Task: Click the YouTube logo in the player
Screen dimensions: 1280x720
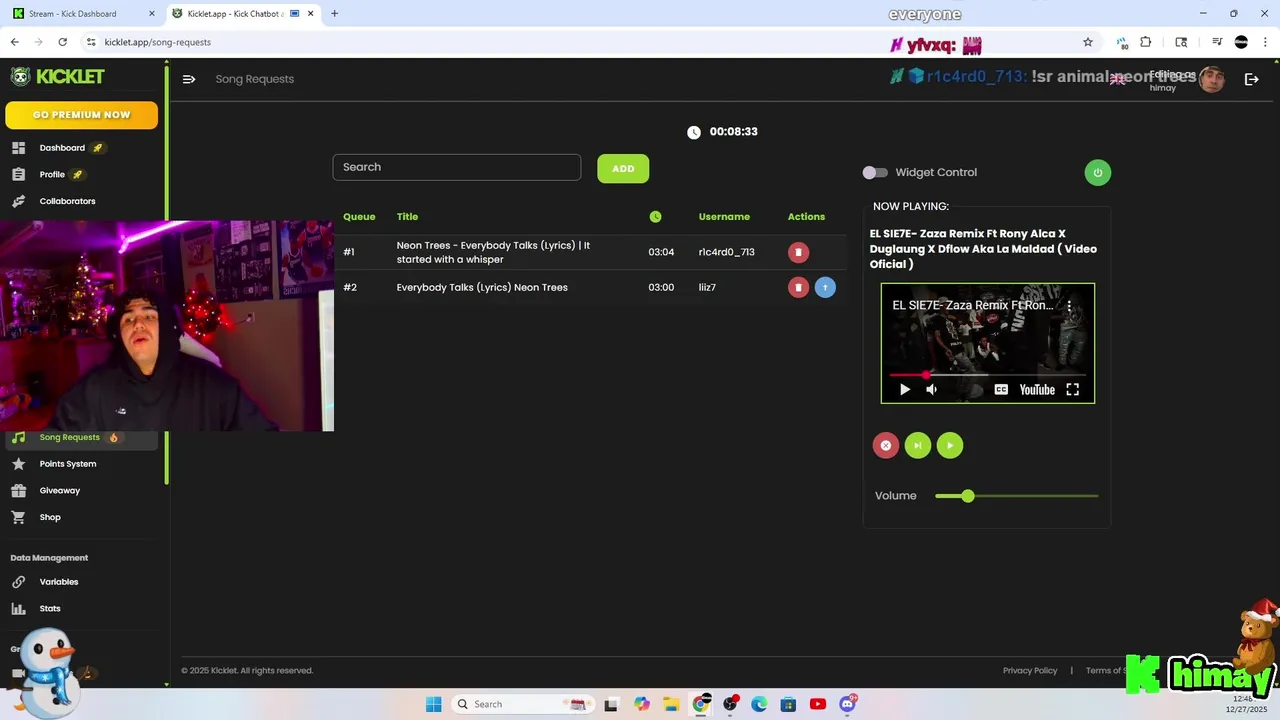Action: tap(1037, 390)
